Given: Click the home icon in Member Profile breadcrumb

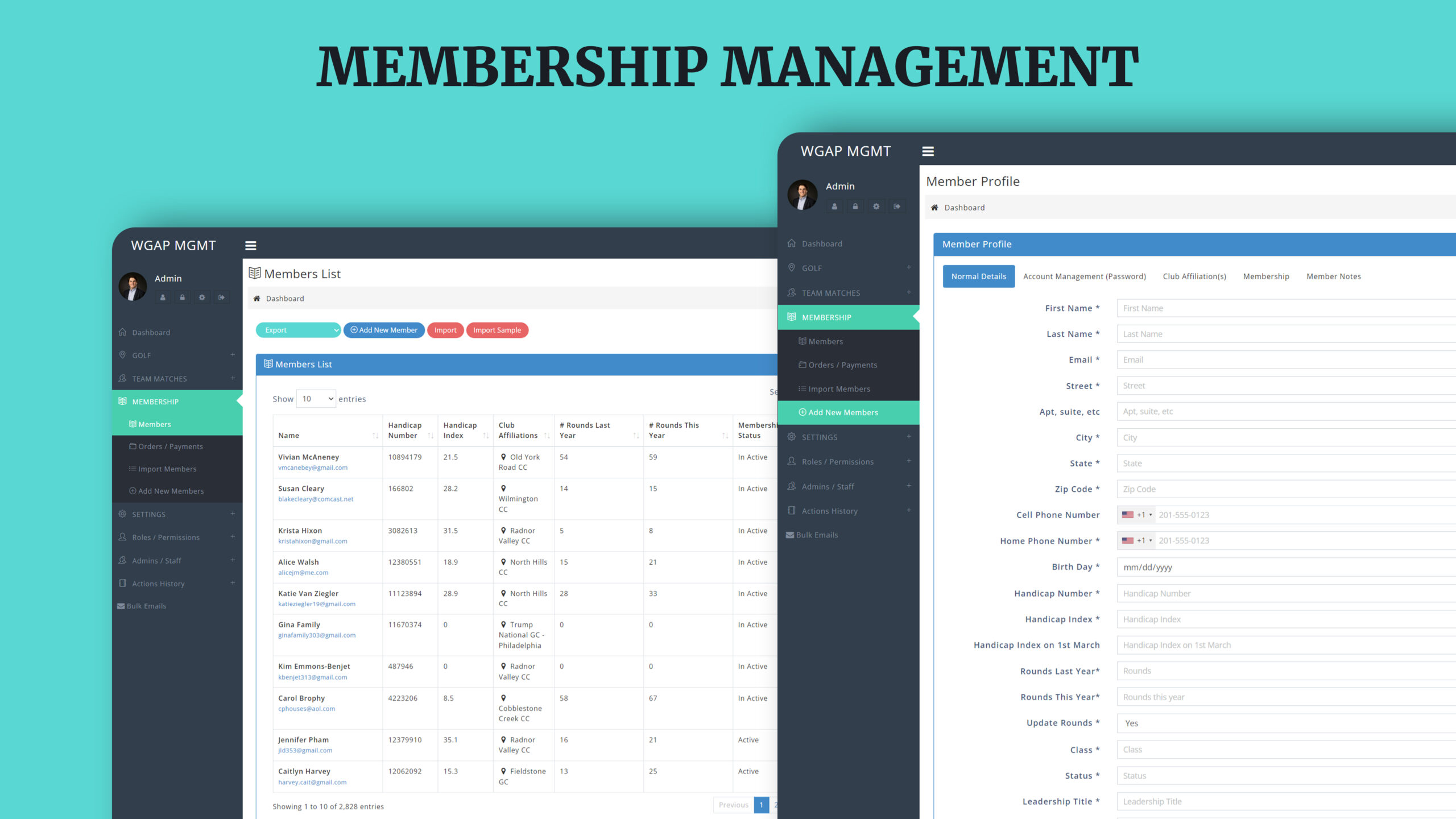Looking at the screenshot, I should pos(934,208).
